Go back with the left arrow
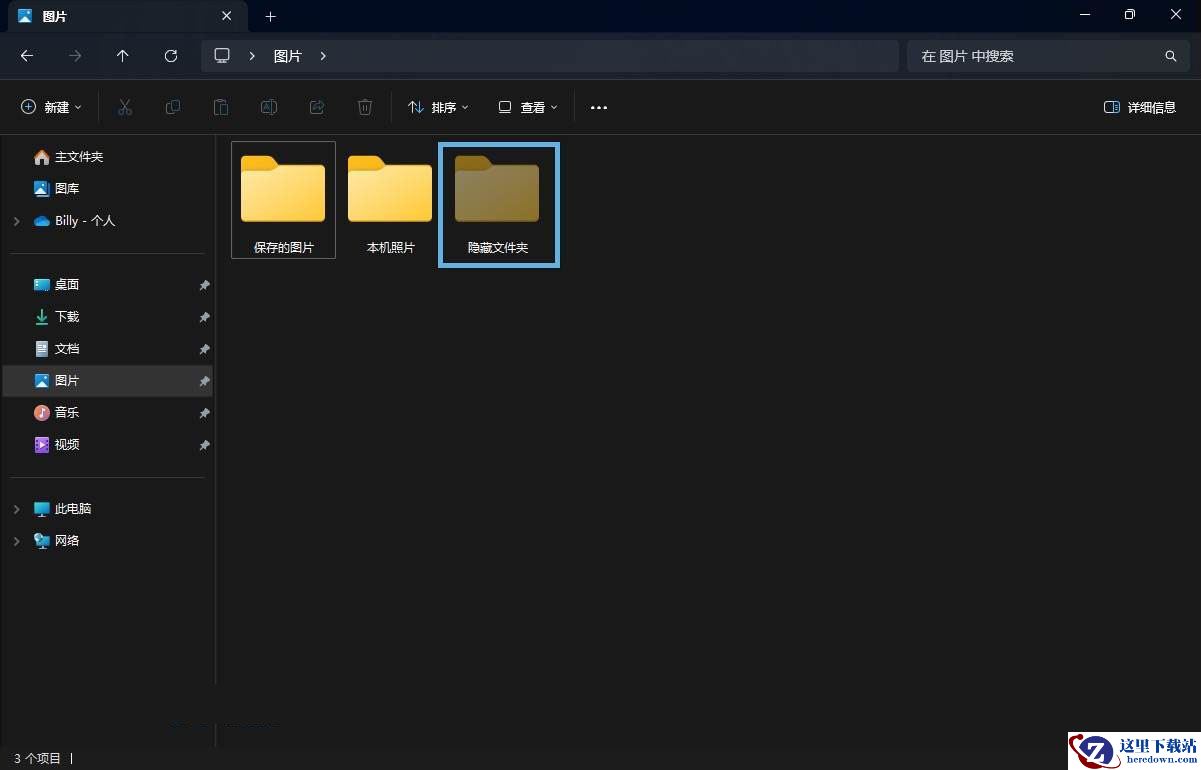The image size is (1201, 770). click(x=27, y=56)
